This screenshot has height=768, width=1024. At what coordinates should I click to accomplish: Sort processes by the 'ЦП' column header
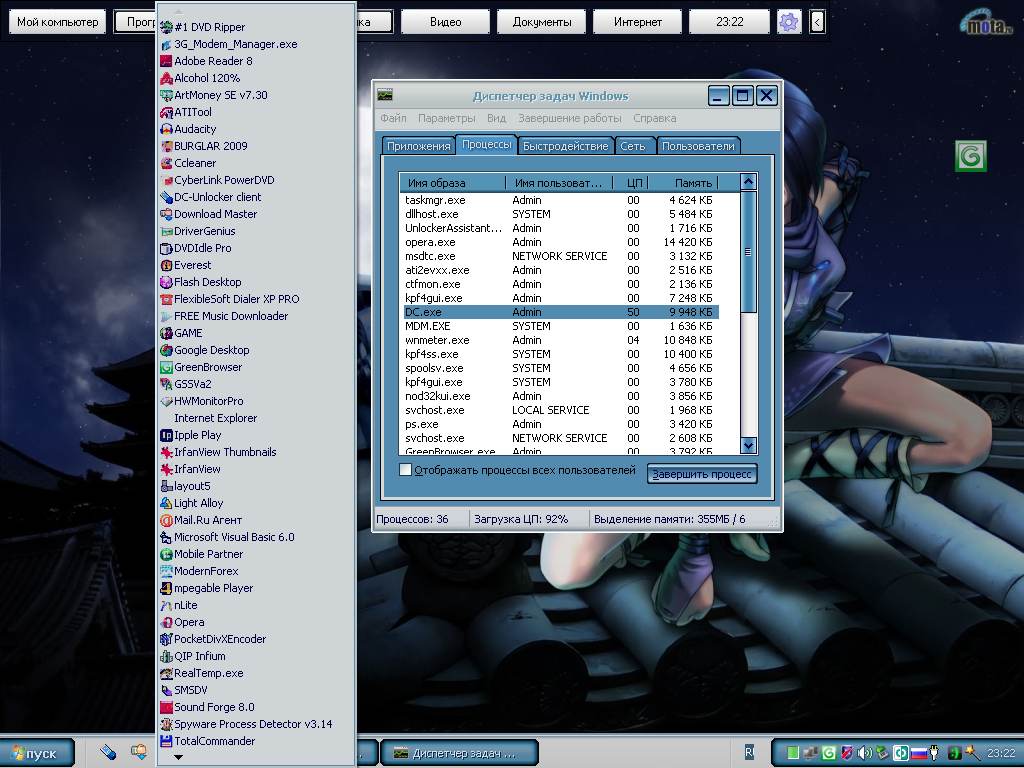631,183
